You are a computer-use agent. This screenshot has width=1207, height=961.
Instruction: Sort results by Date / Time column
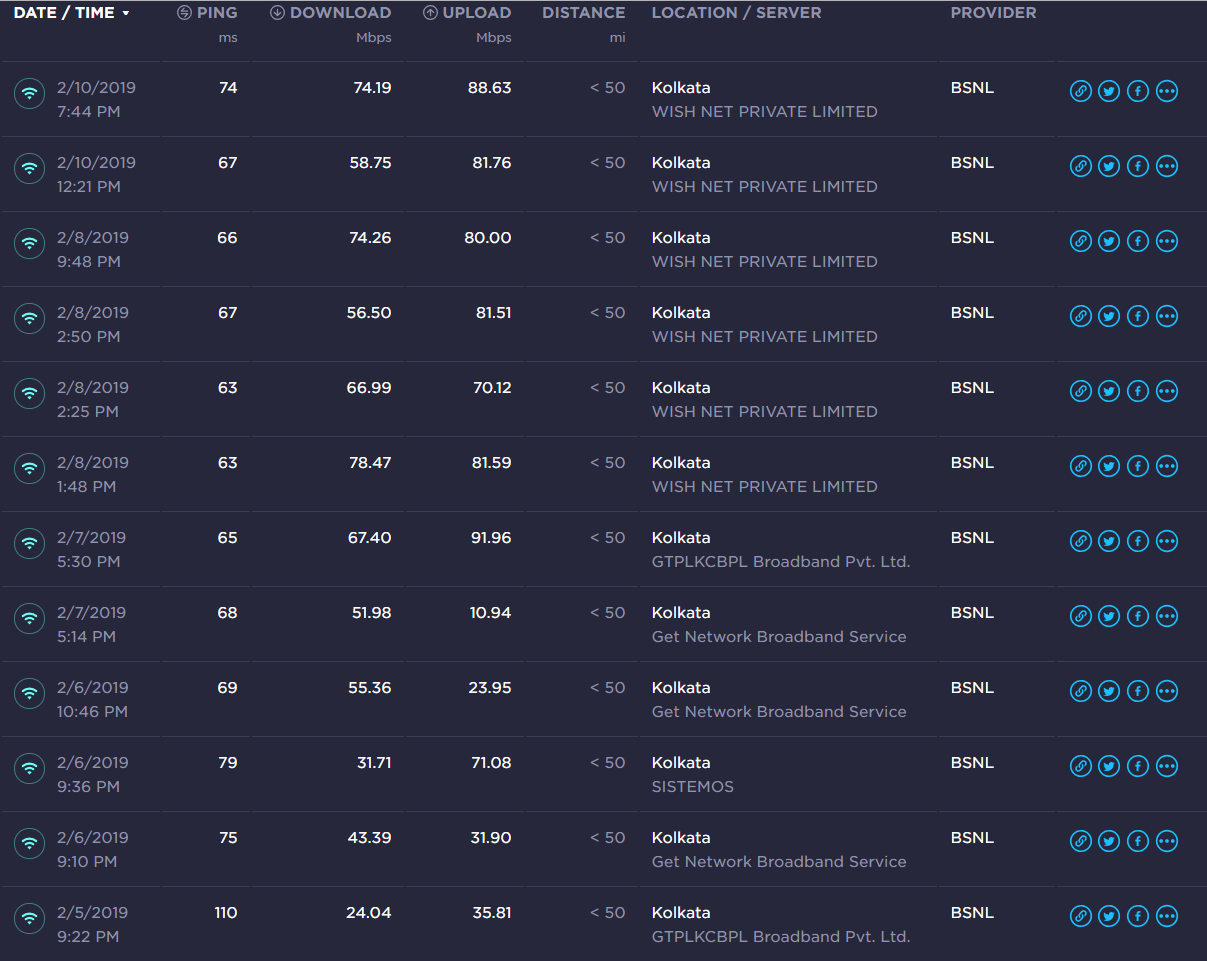tap(71, 13)
